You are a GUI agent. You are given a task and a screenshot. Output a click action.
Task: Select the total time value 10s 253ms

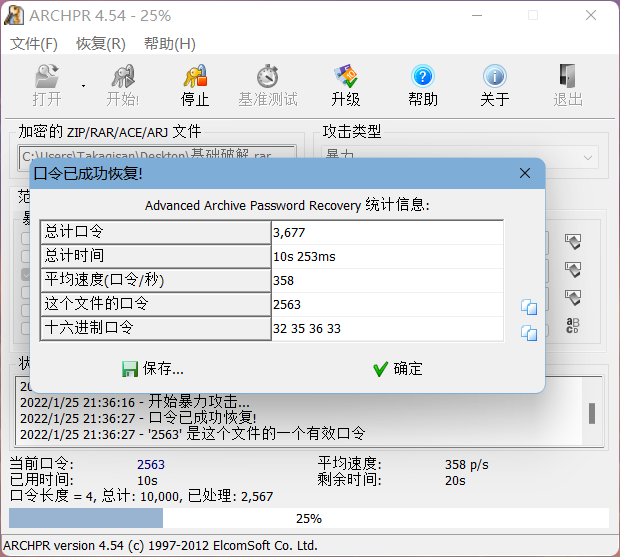388,257
